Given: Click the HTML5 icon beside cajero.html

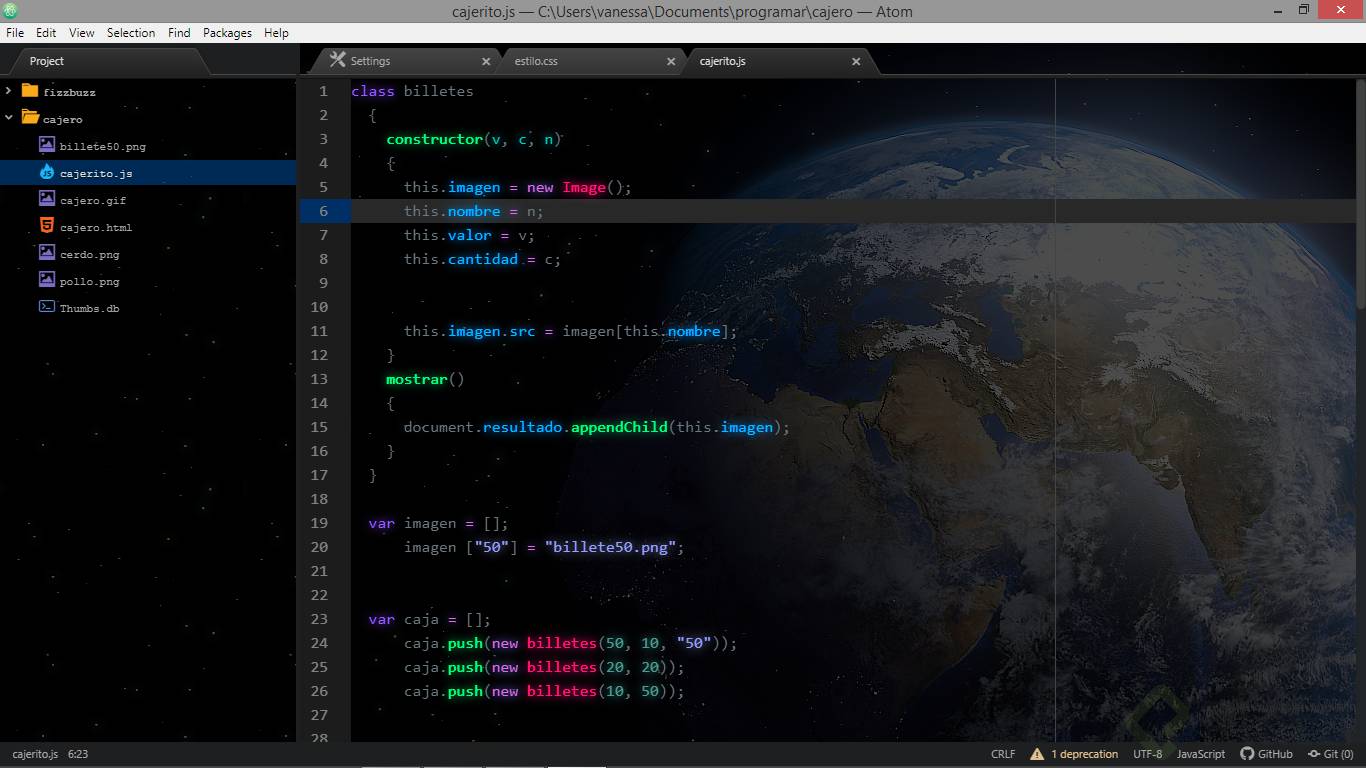Looking at the screenshot, I should coord(47,226).
